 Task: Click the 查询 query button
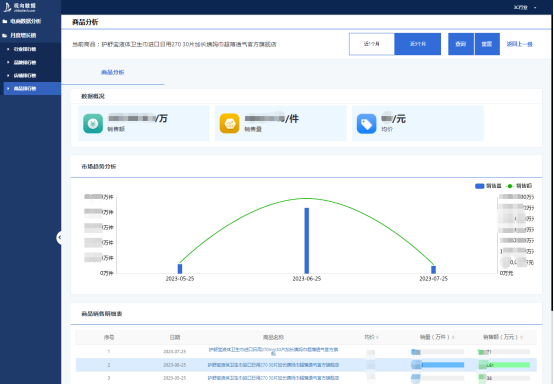click(x=461, y=44)
